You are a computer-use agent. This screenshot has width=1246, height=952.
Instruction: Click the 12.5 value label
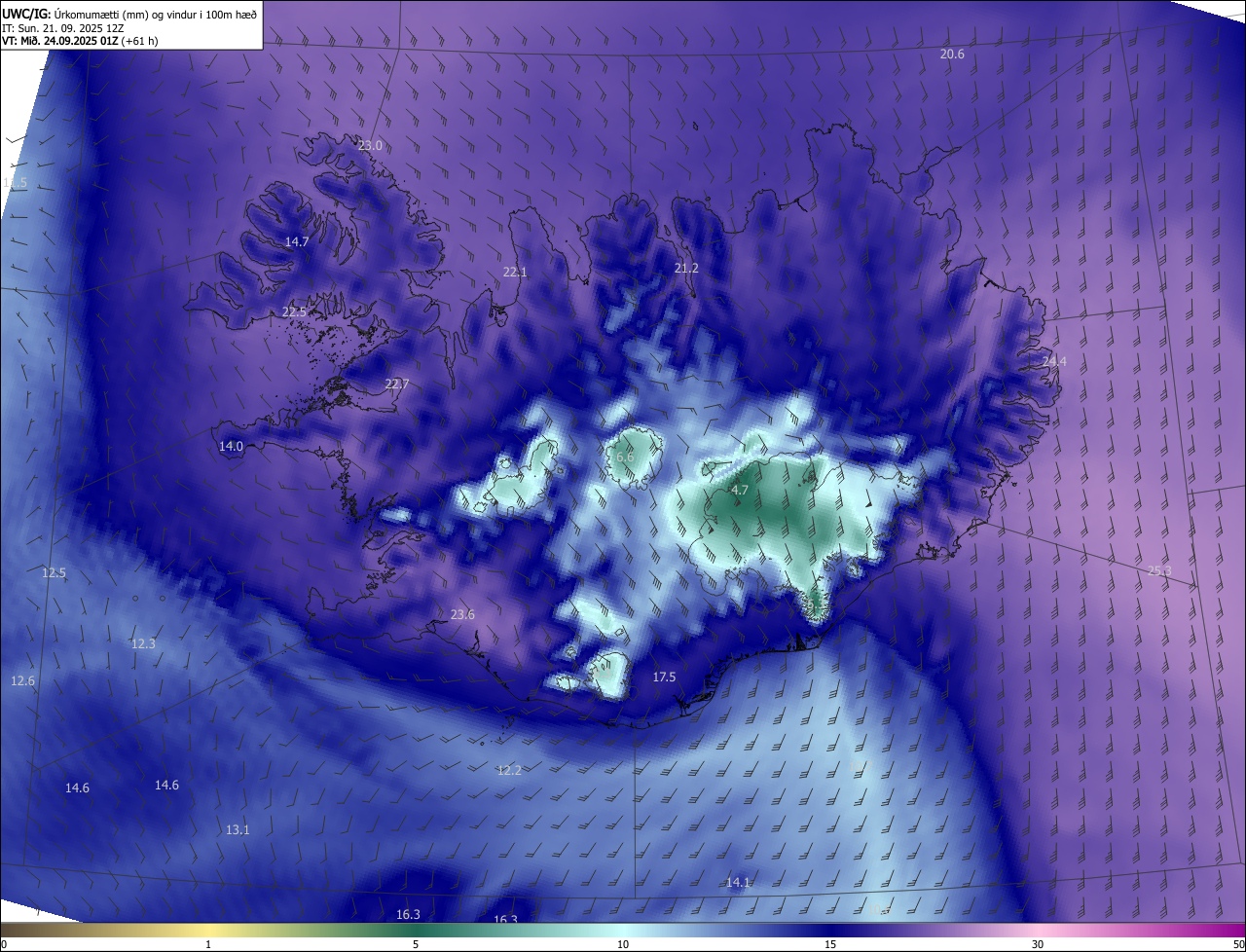coord(54,573)
